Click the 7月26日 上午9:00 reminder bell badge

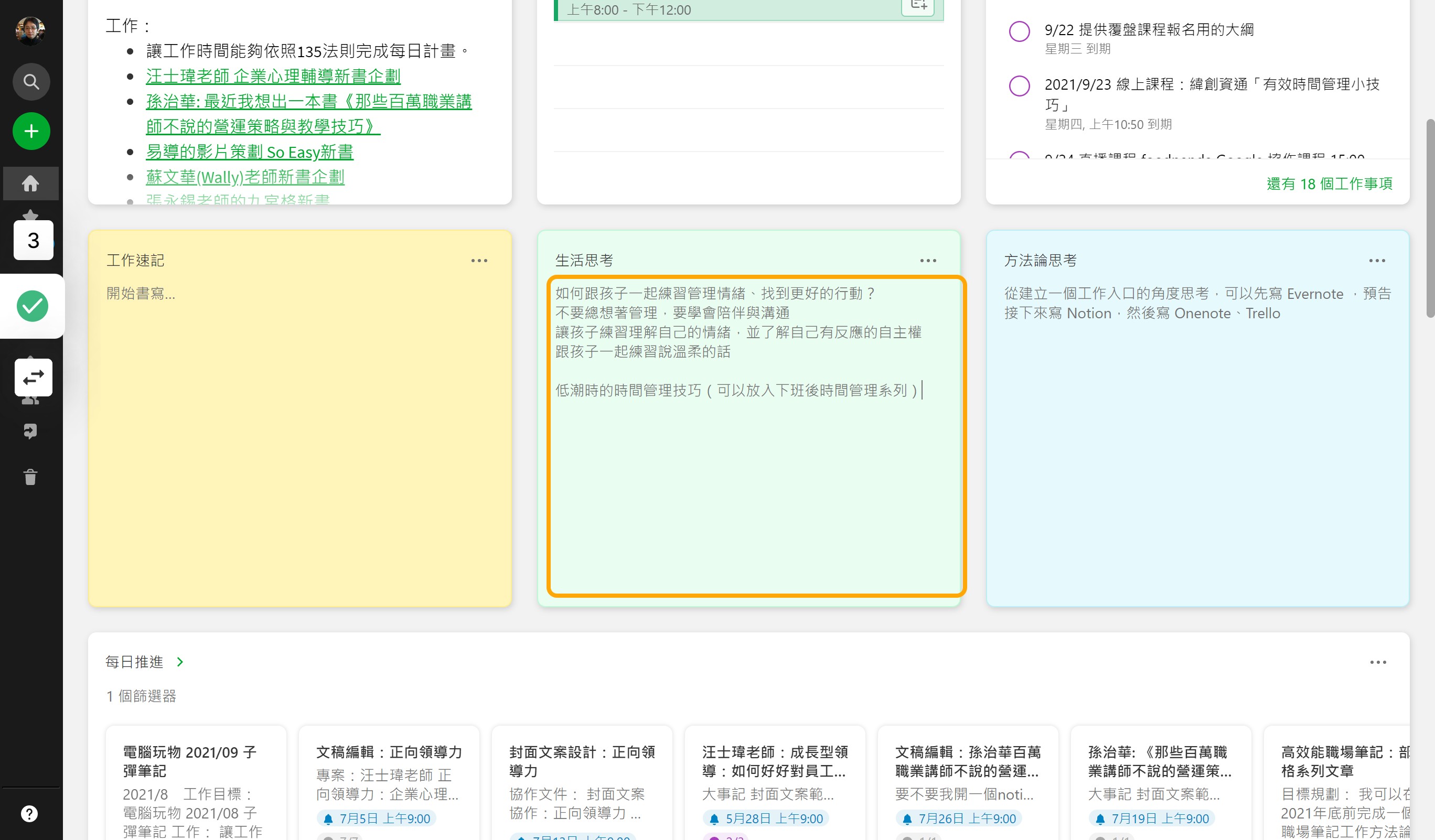pos(959,819)
